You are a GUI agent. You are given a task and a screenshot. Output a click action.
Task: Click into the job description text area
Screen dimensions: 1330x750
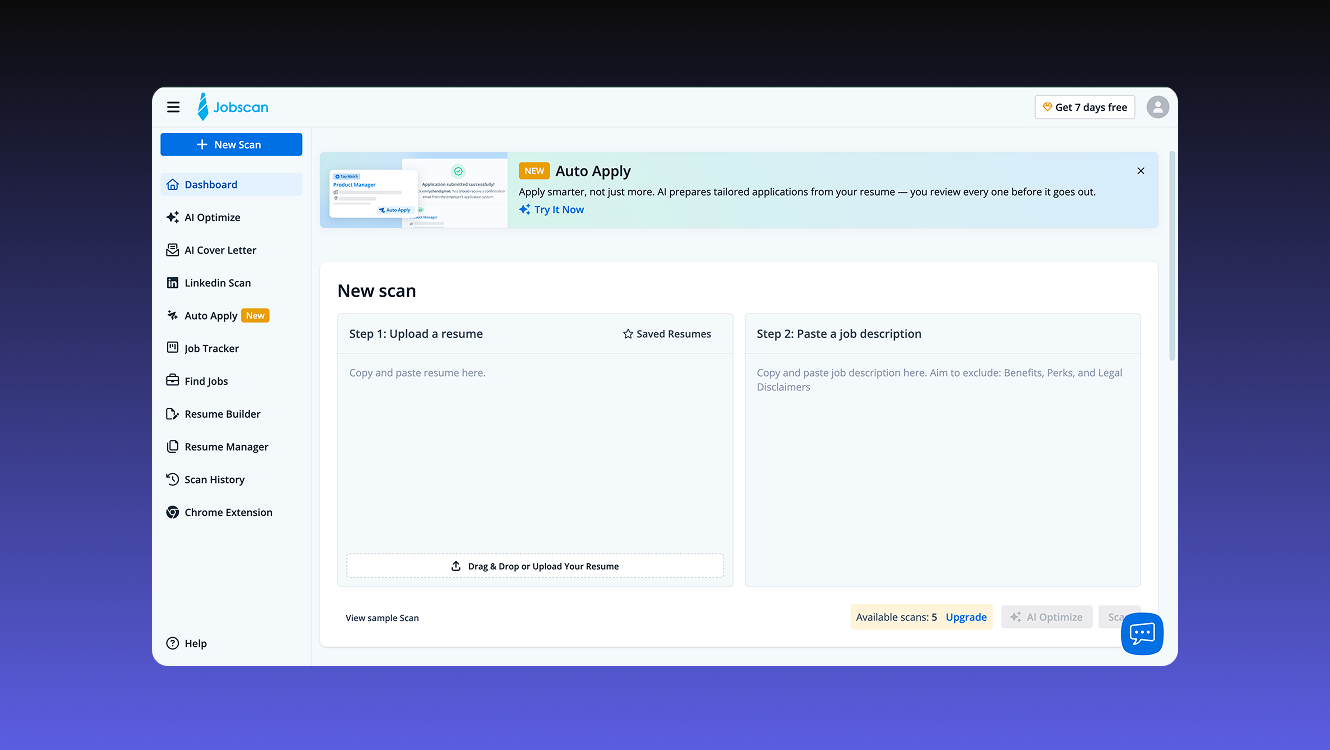pyautogui.click(x=943, y=470)
